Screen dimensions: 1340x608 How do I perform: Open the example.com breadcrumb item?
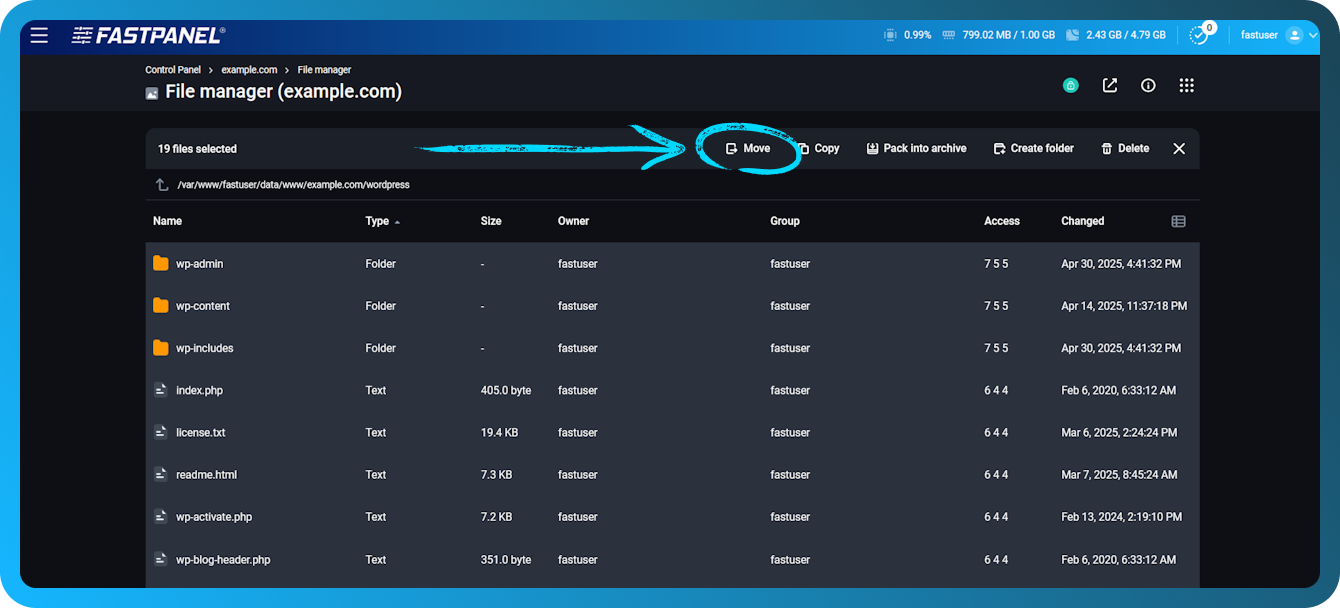[x=249, y=69]
